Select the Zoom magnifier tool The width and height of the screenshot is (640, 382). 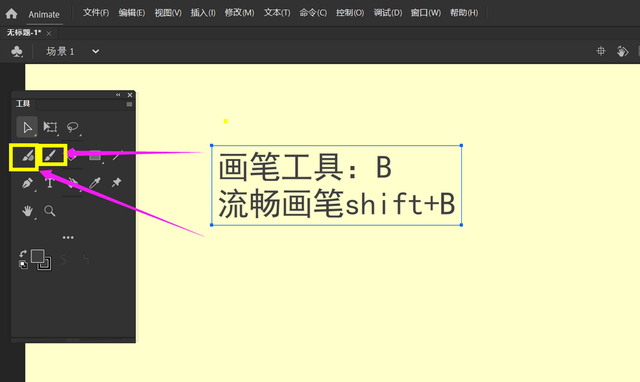tap(50, 211)
